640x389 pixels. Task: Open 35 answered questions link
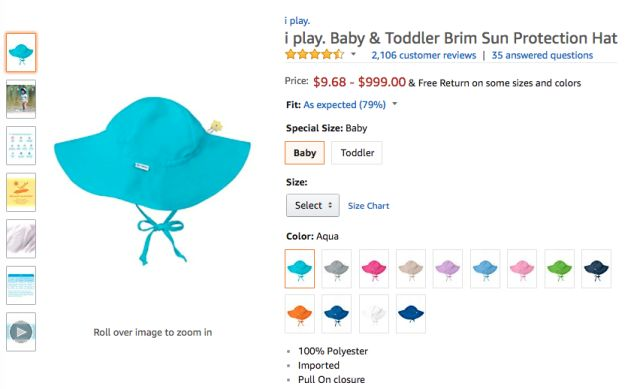point(542,55)
